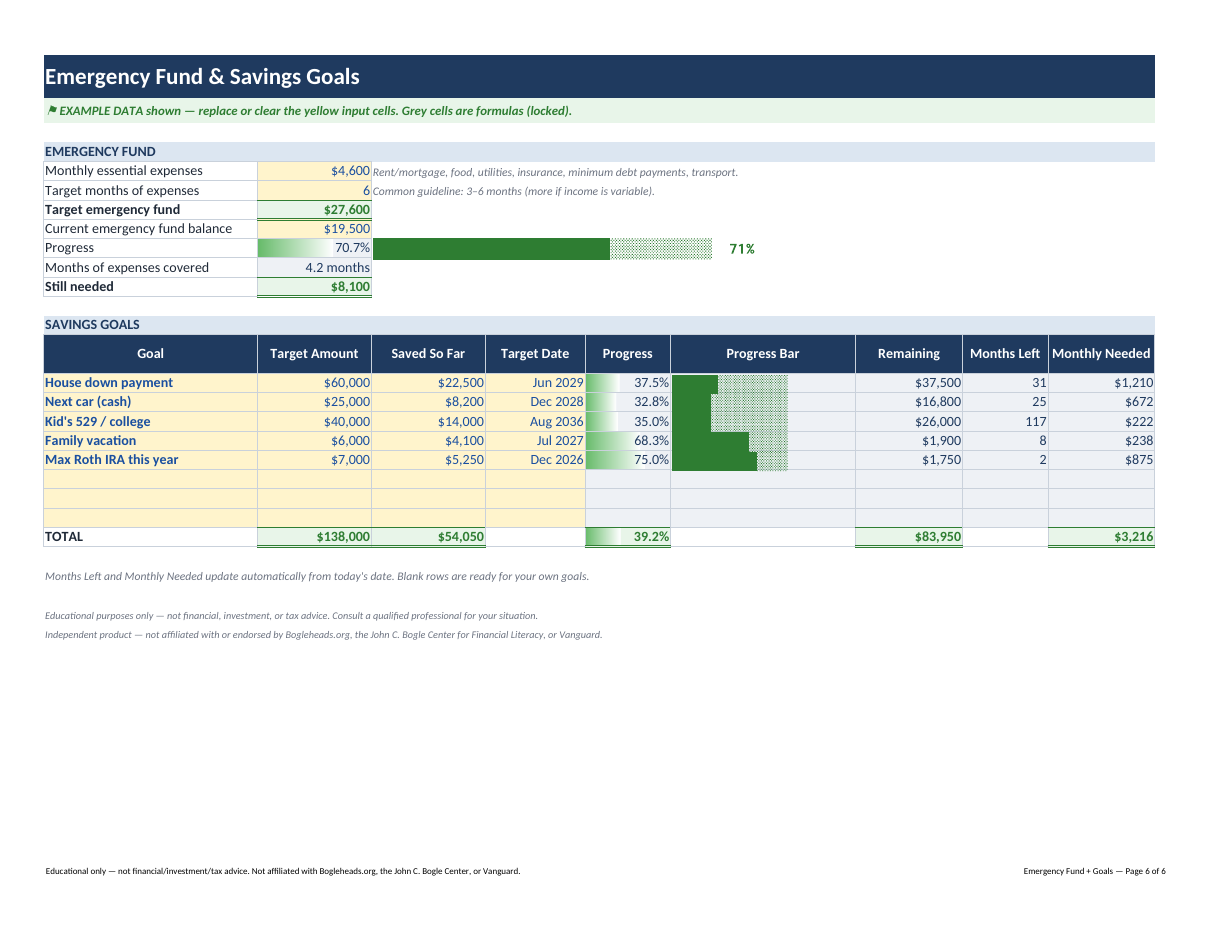Click the EXAMPLE DATA notice flag icon
This screenshot has width=1210, height=935.
[51, 111]
